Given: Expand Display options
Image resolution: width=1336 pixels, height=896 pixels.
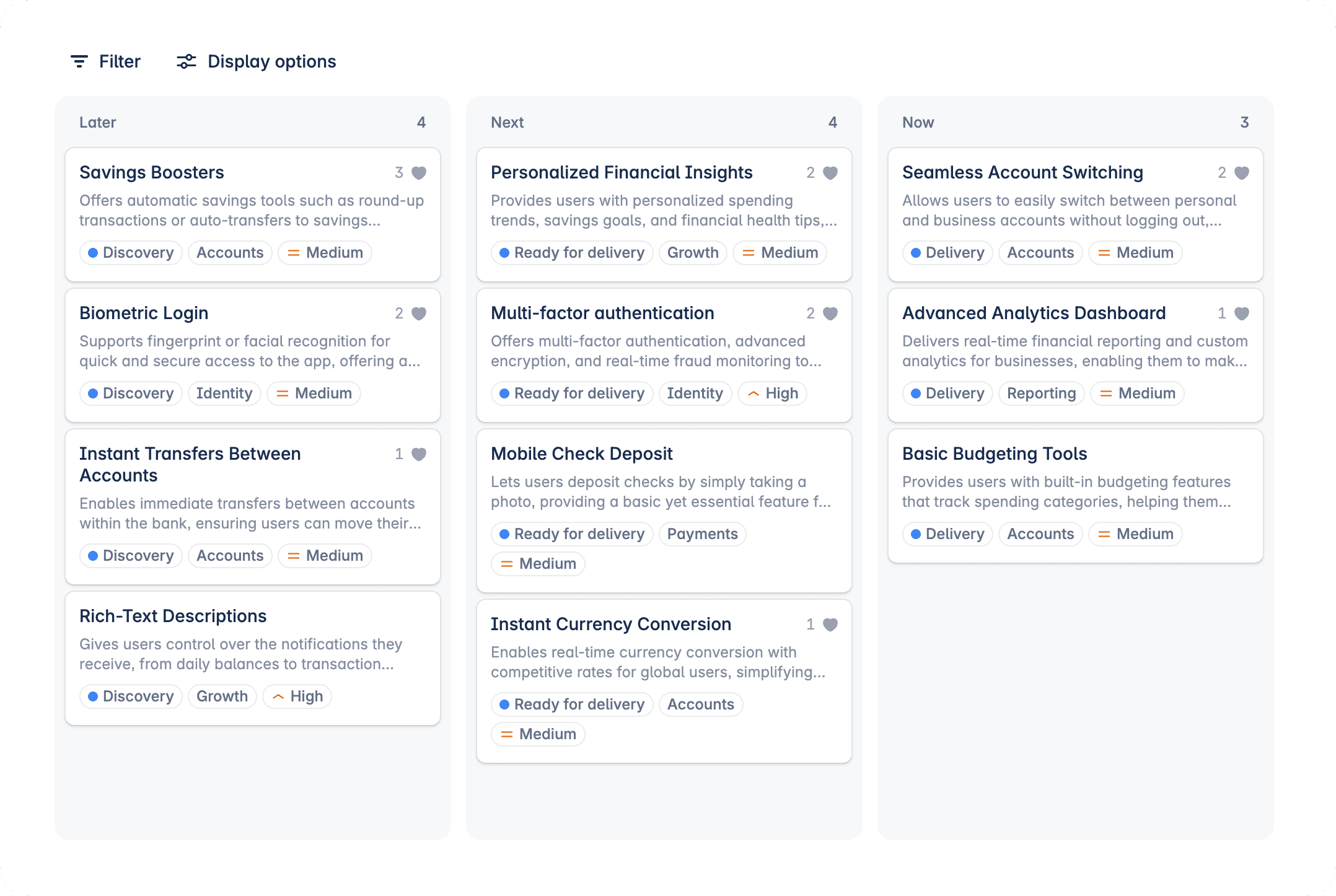Looking at the screenshot, I should [271, 61].
